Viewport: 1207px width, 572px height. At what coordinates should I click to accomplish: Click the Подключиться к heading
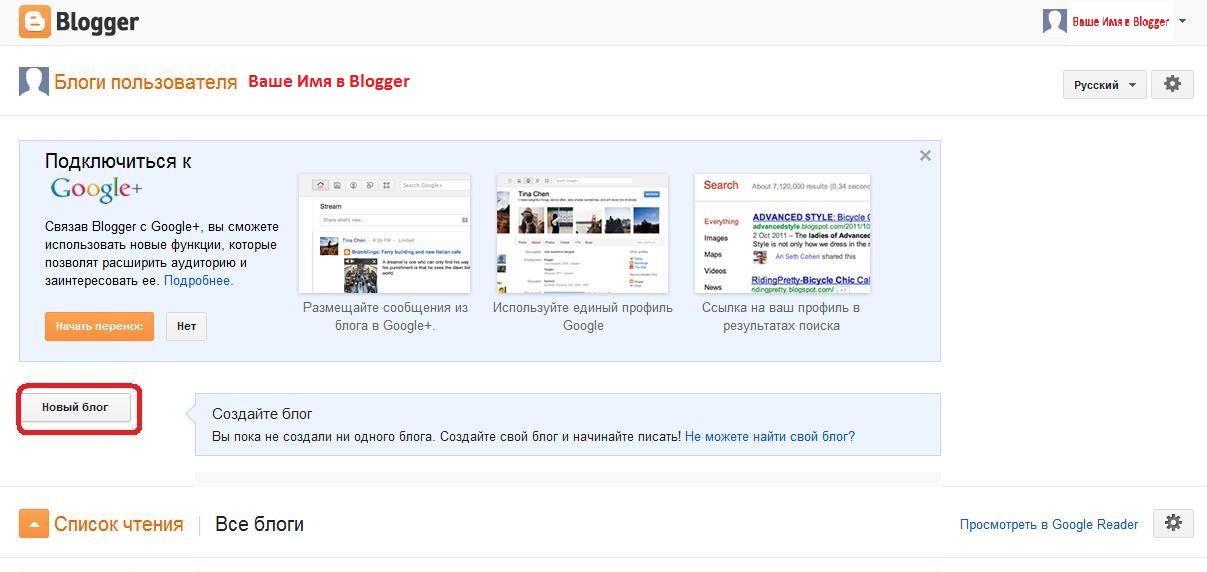tap(118, 161)
